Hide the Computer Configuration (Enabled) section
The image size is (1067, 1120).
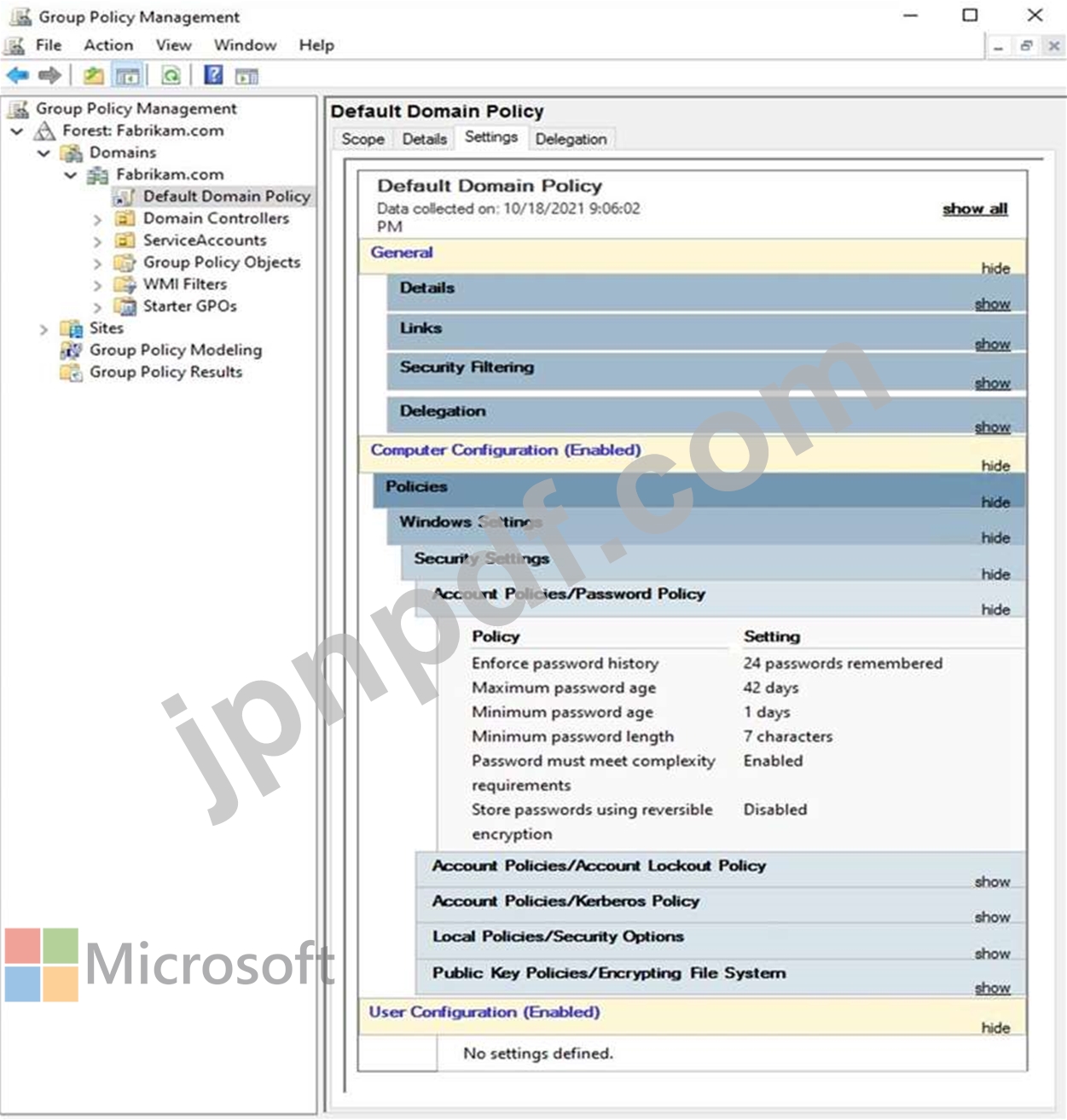click(995, 466)
